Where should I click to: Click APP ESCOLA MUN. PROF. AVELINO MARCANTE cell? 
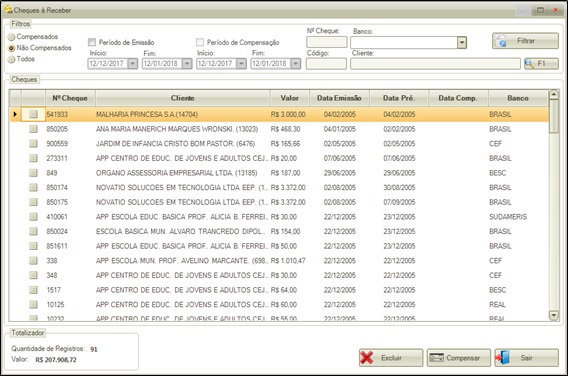coord(183,260)
